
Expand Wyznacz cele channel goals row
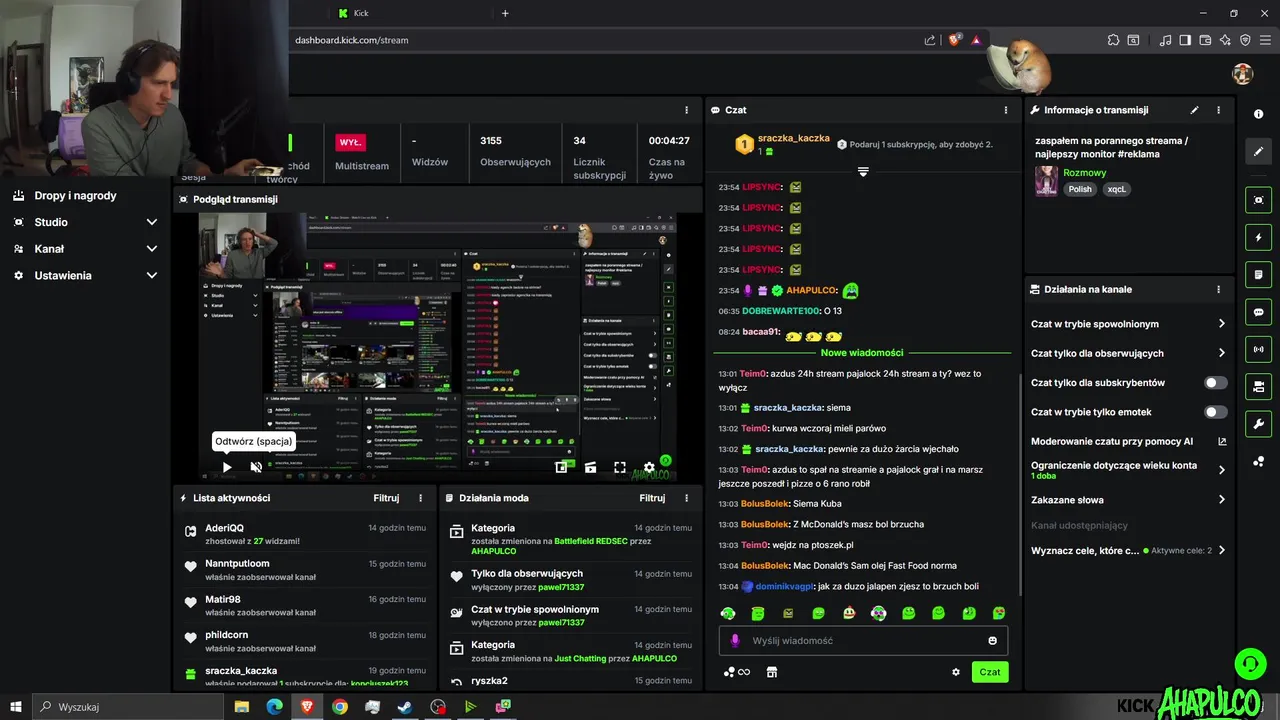pos(1128,550)
